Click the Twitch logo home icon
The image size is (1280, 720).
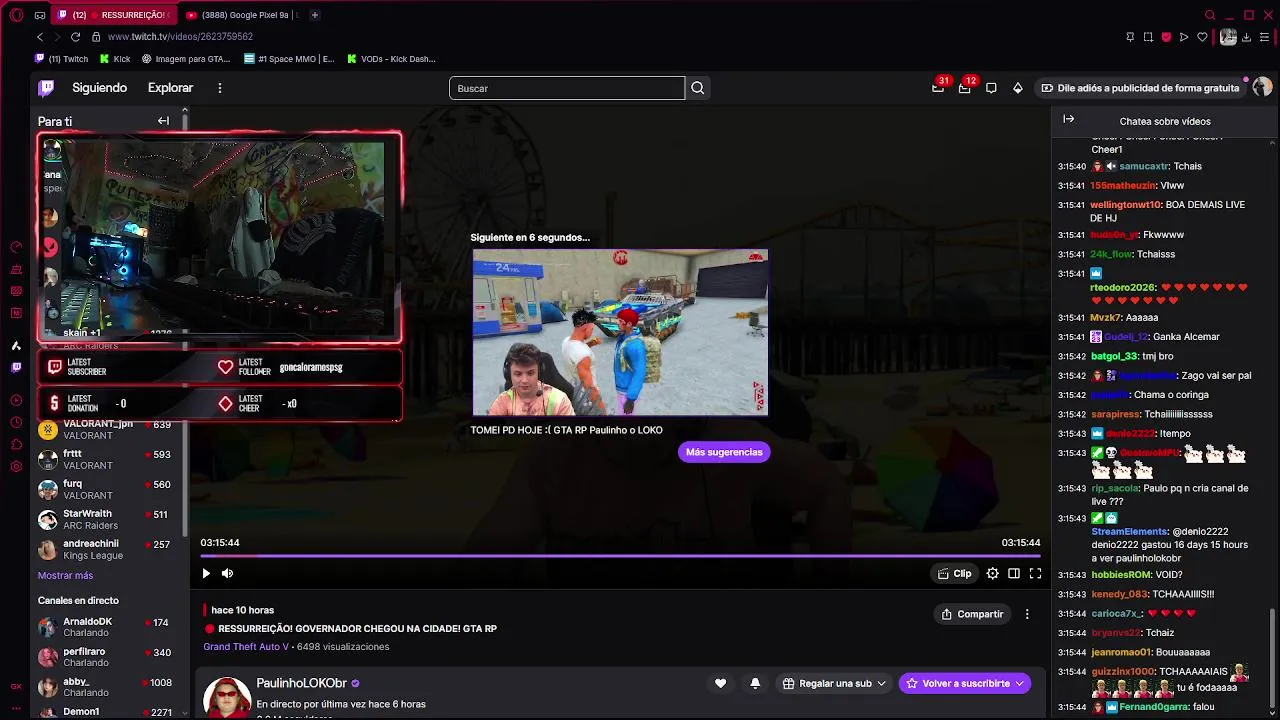point(46,88)
